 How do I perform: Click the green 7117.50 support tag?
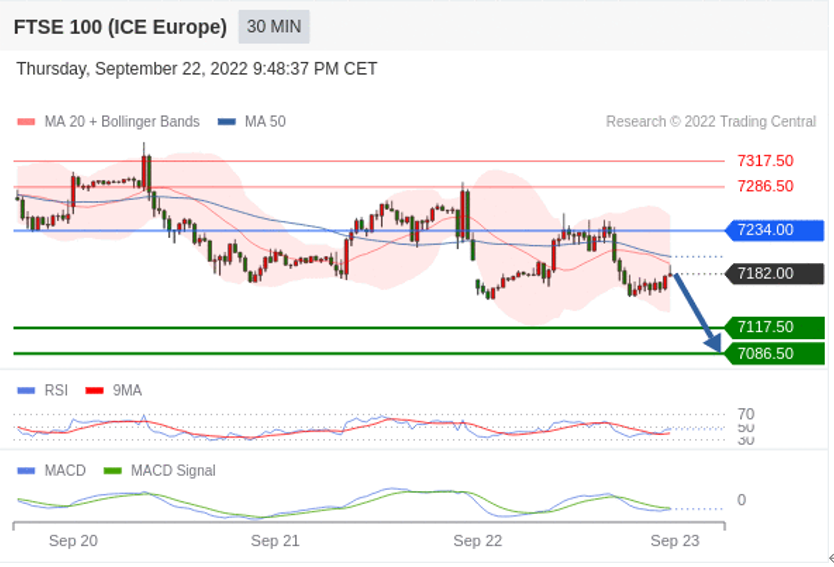tap(775, 327)
